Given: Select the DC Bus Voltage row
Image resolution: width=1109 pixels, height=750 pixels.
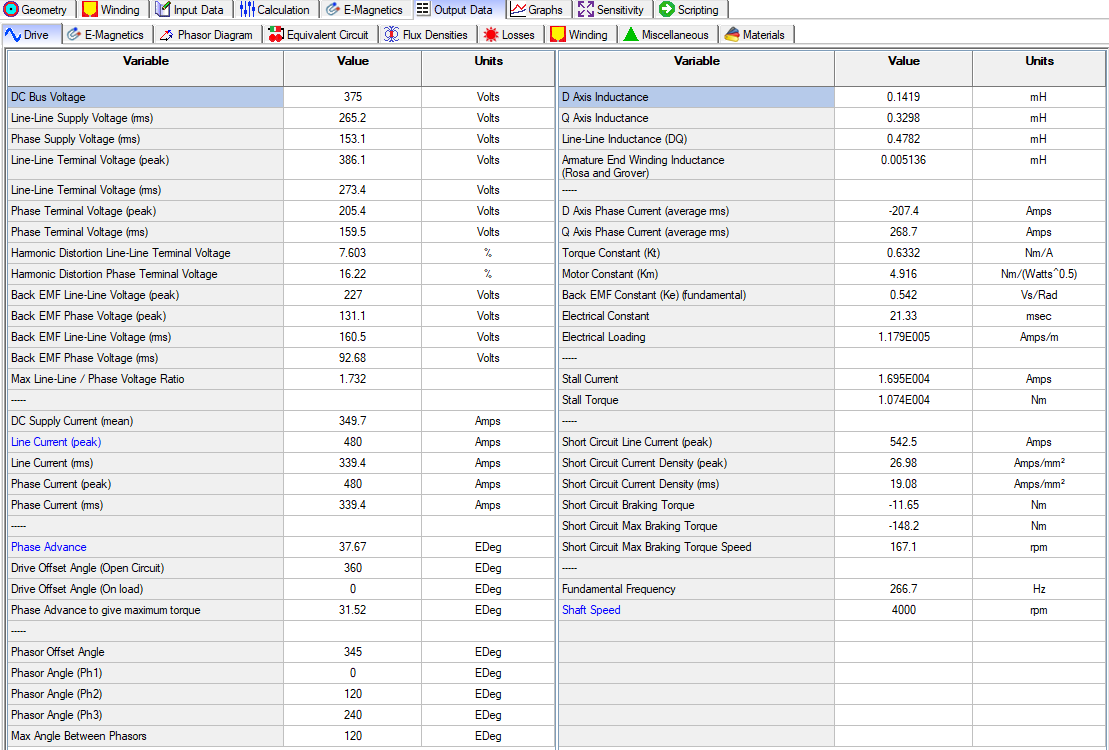Looking at the screenshot, I should pyautogui.click(x=281, y=97).
